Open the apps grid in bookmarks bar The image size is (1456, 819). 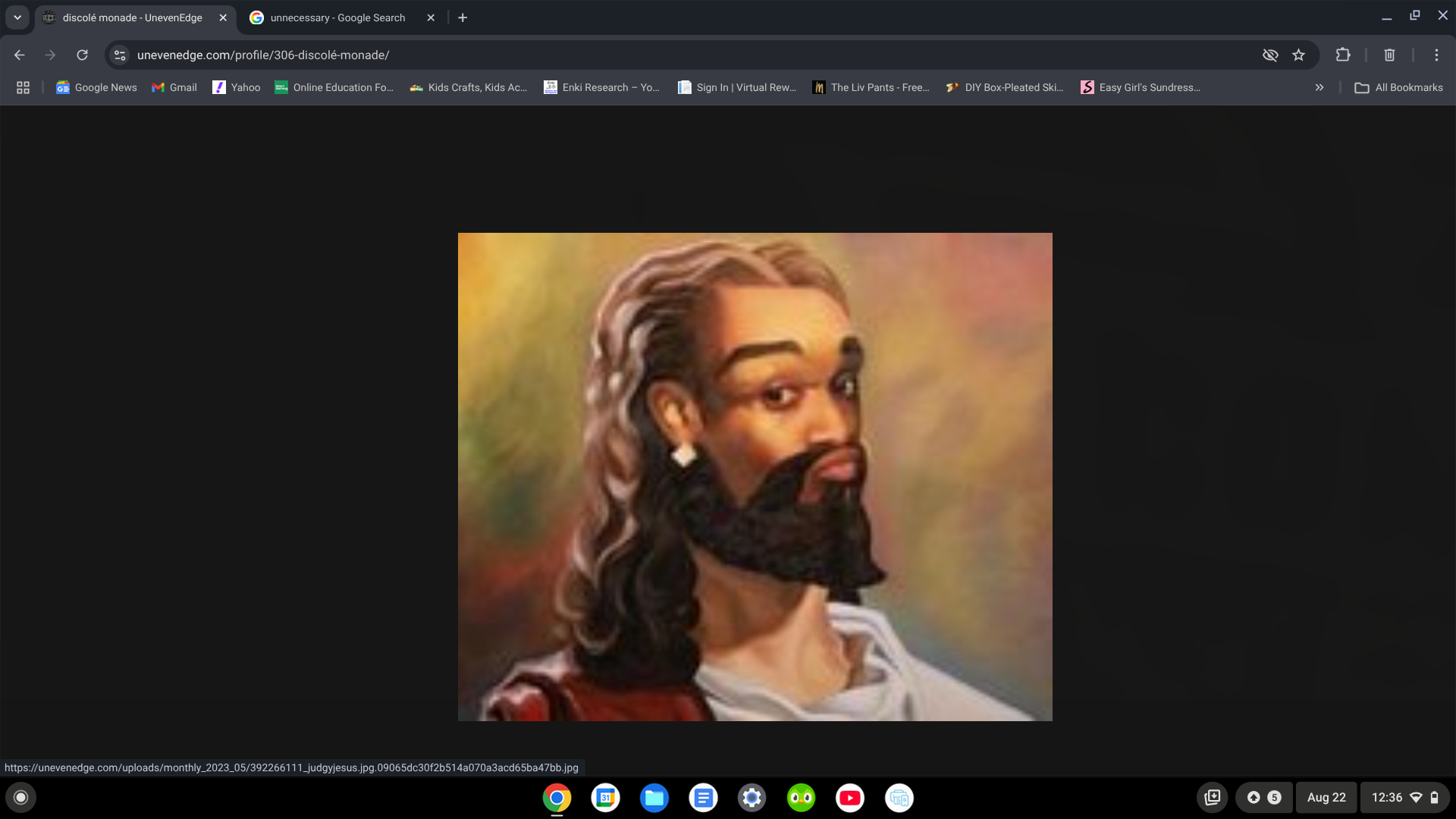tap(23, 87)
